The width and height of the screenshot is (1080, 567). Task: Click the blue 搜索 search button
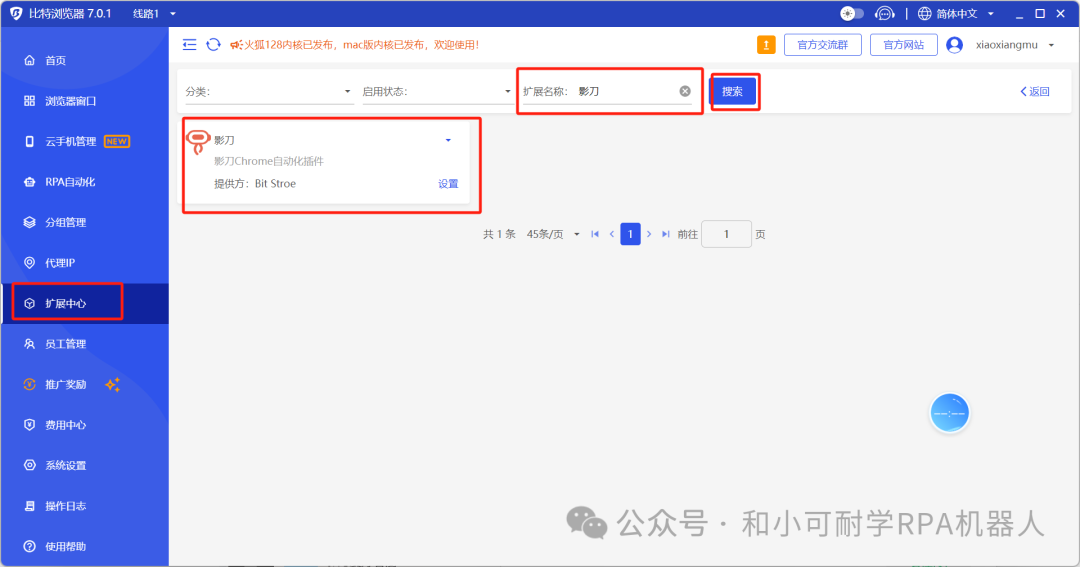point(733,91)
